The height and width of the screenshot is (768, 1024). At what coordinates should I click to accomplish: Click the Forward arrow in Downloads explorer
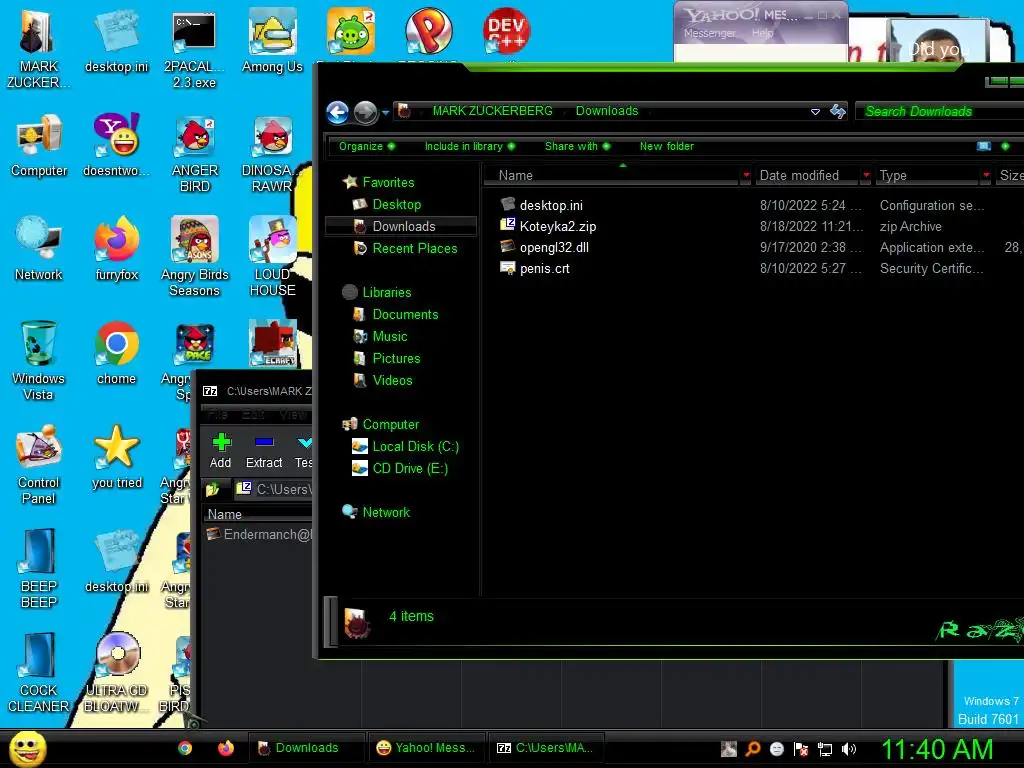(x=365, y=112)
